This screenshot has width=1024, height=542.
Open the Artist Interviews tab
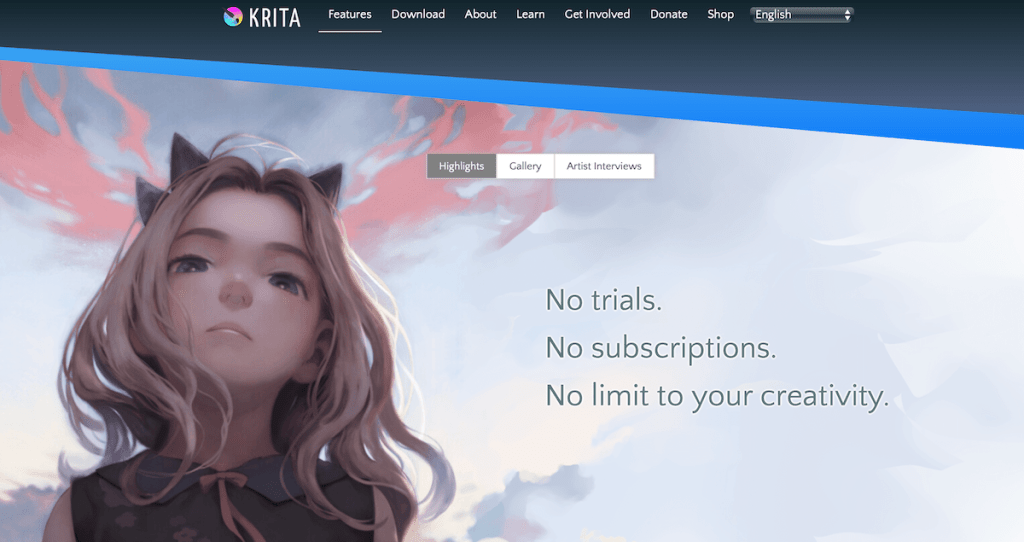click(604, 166)
